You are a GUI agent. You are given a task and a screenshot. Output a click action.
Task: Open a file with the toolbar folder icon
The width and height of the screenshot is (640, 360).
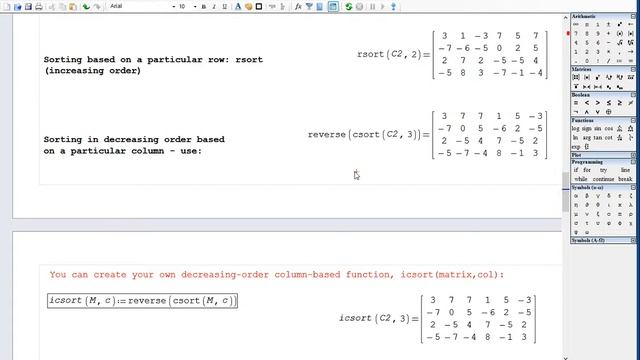click(x=18, y=7)
